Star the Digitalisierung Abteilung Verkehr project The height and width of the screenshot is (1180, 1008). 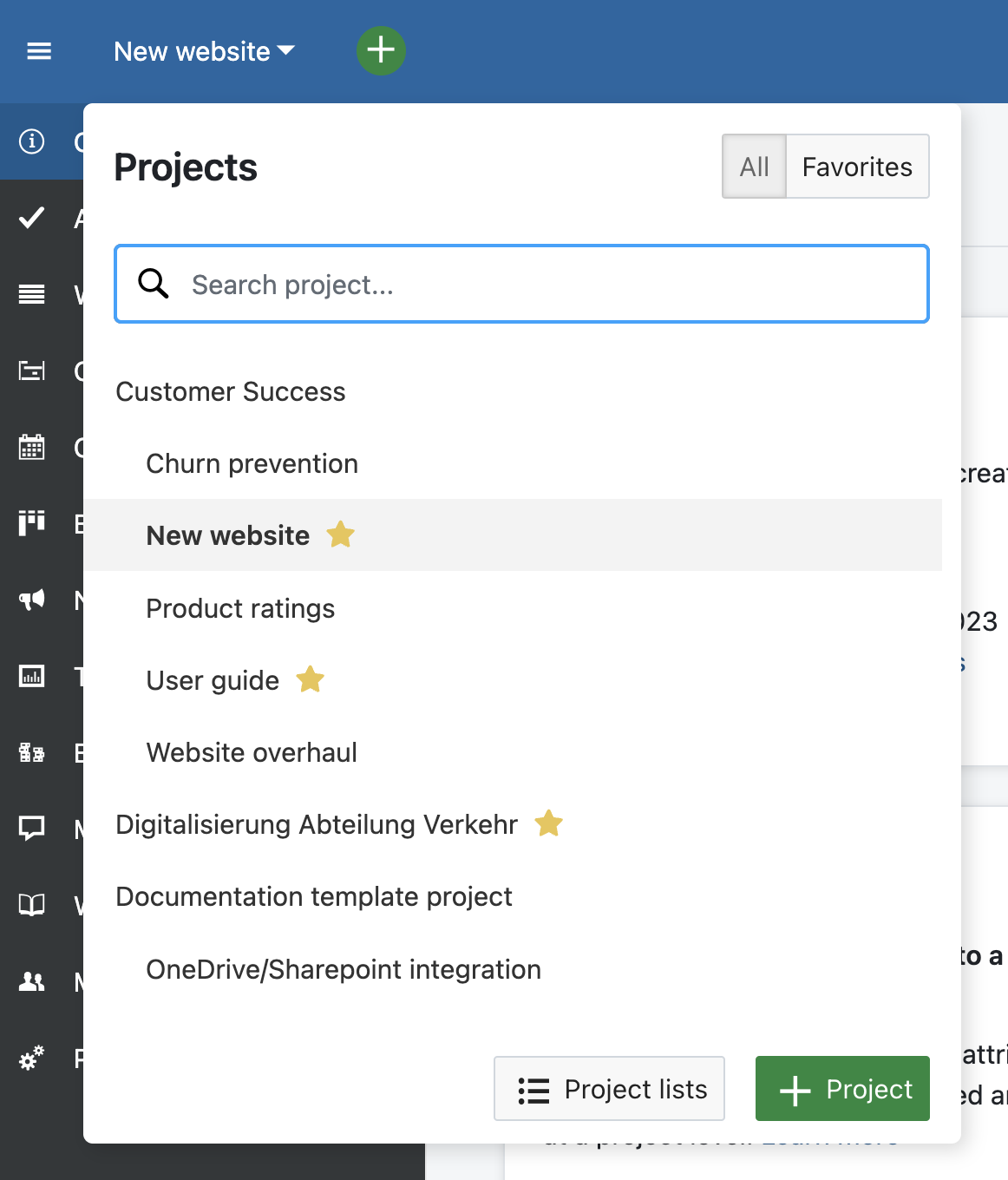548,823
